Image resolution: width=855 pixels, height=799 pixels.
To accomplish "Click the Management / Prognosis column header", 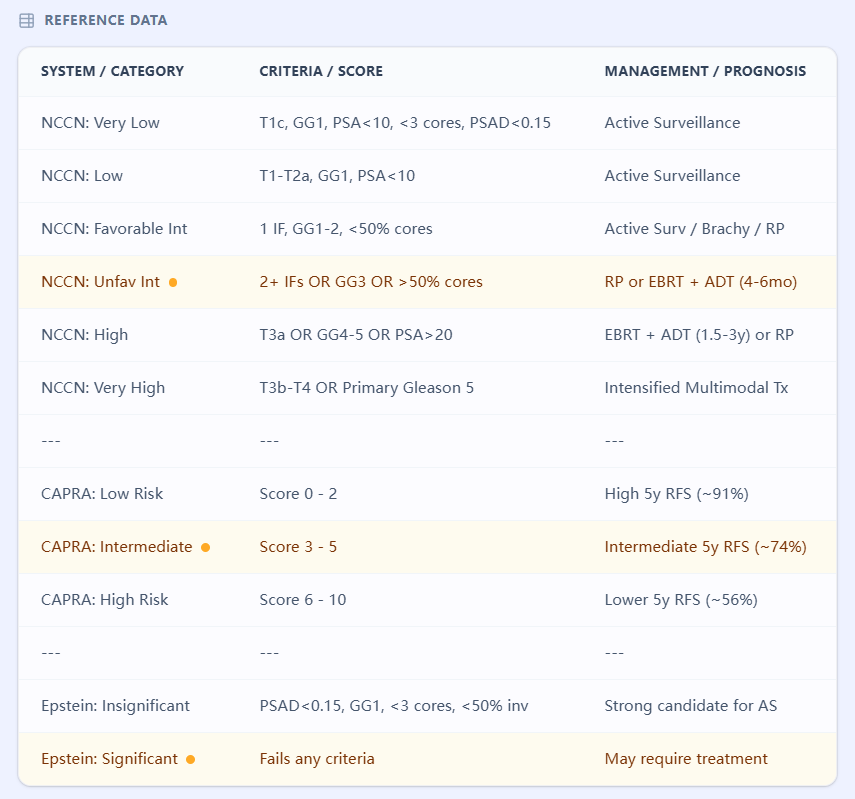I will (x=705, y=71).
